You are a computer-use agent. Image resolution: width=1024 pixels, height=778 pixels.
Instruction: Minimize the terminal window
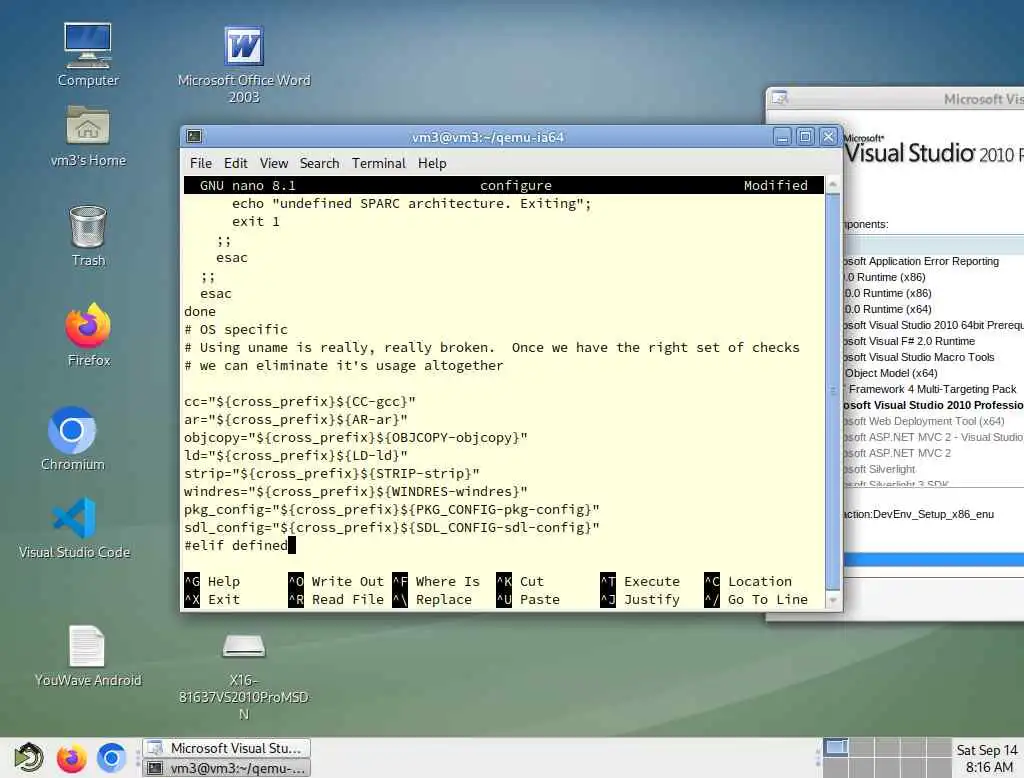click(782, 137)
